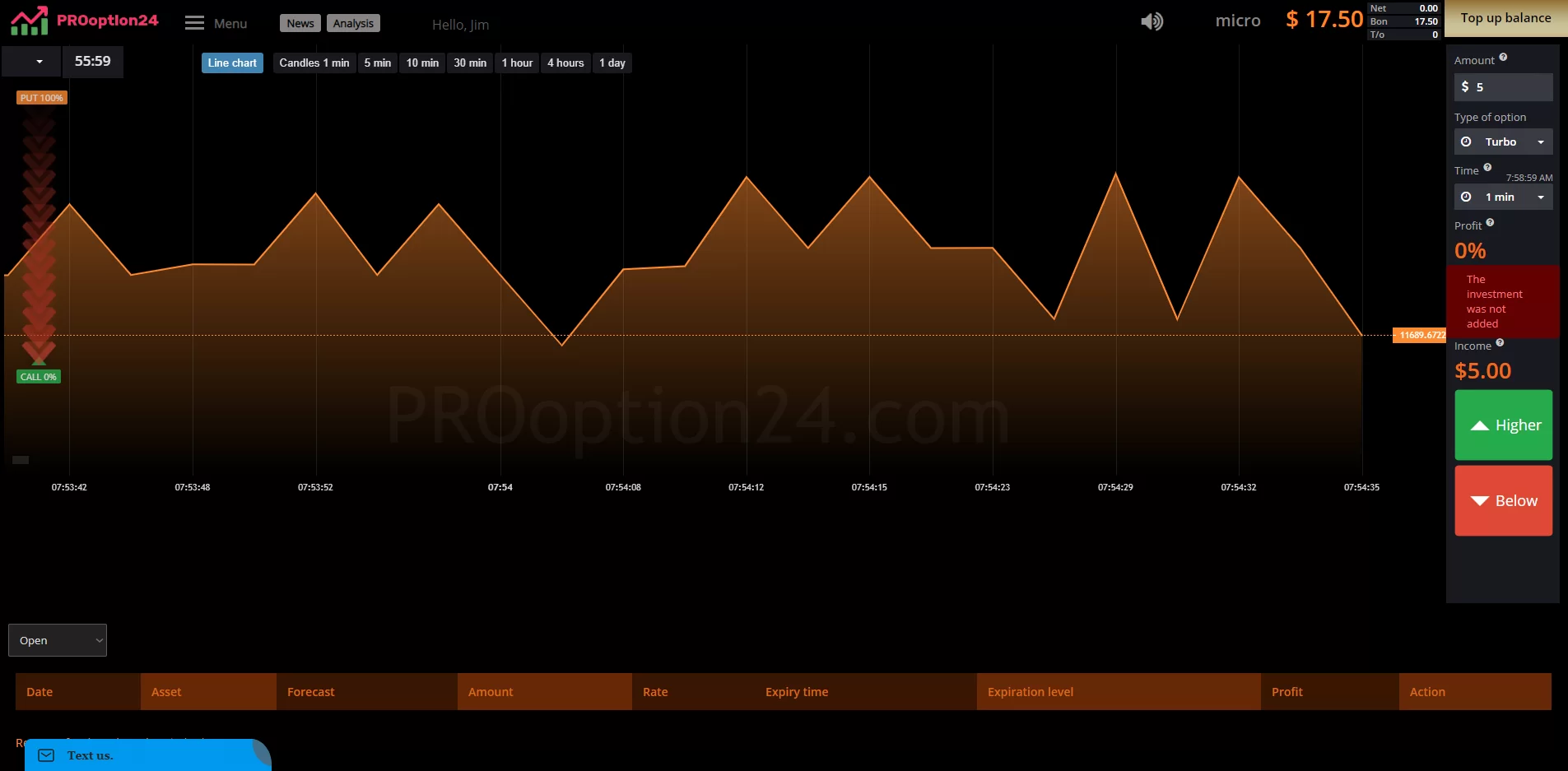The height and width of the screenshot is (771, 1568).
Task: Click the $5.00 income value
Action: coord(1483,371)
